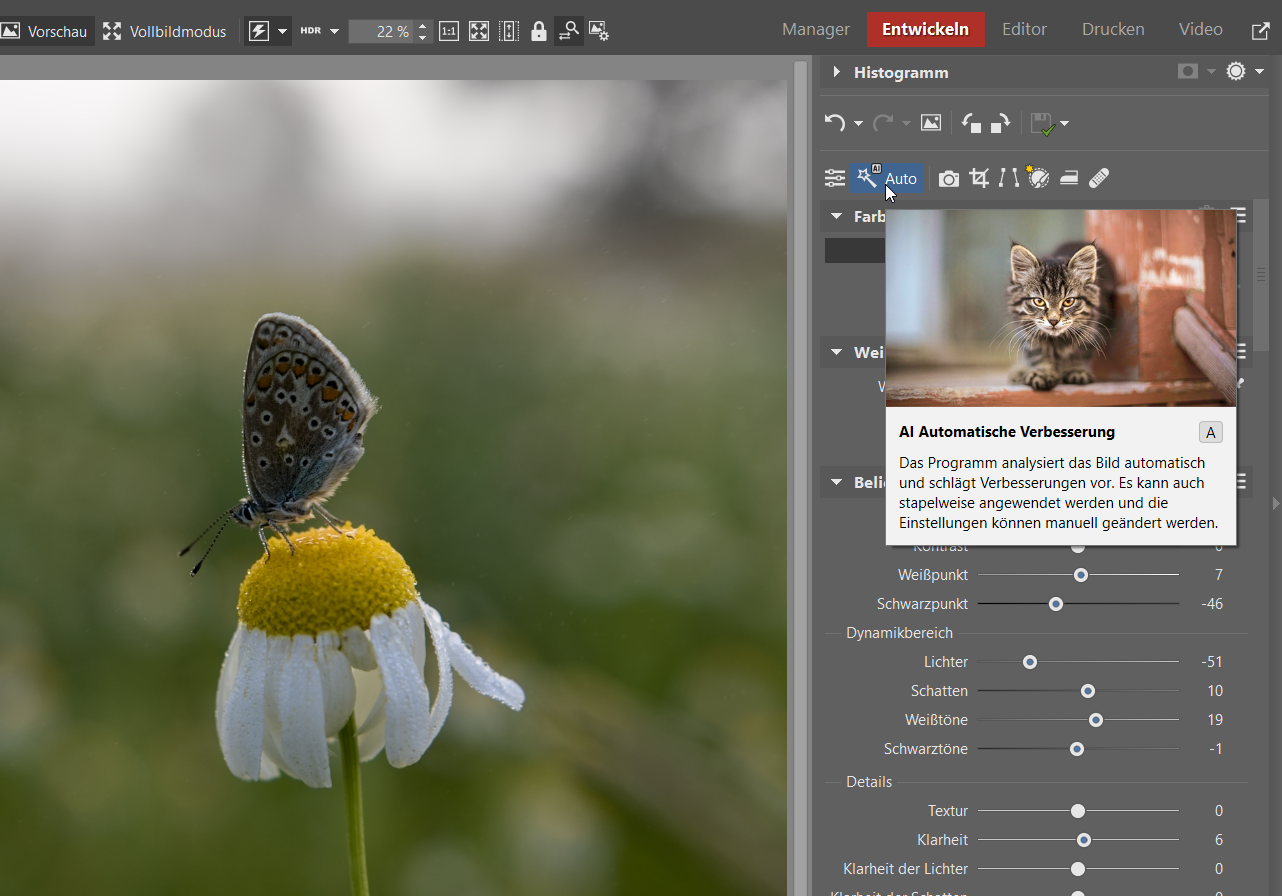This screenshot has height=896, width=1282.
Task: Switch to the Manager tab
Action: [x=815, y=29]
